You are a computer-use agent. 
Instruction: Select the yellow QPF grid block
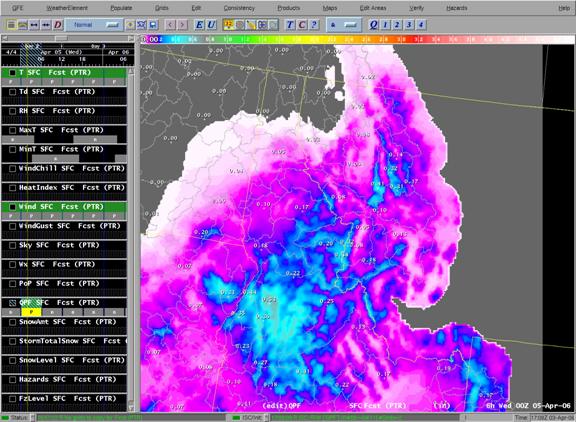(31, 312)
